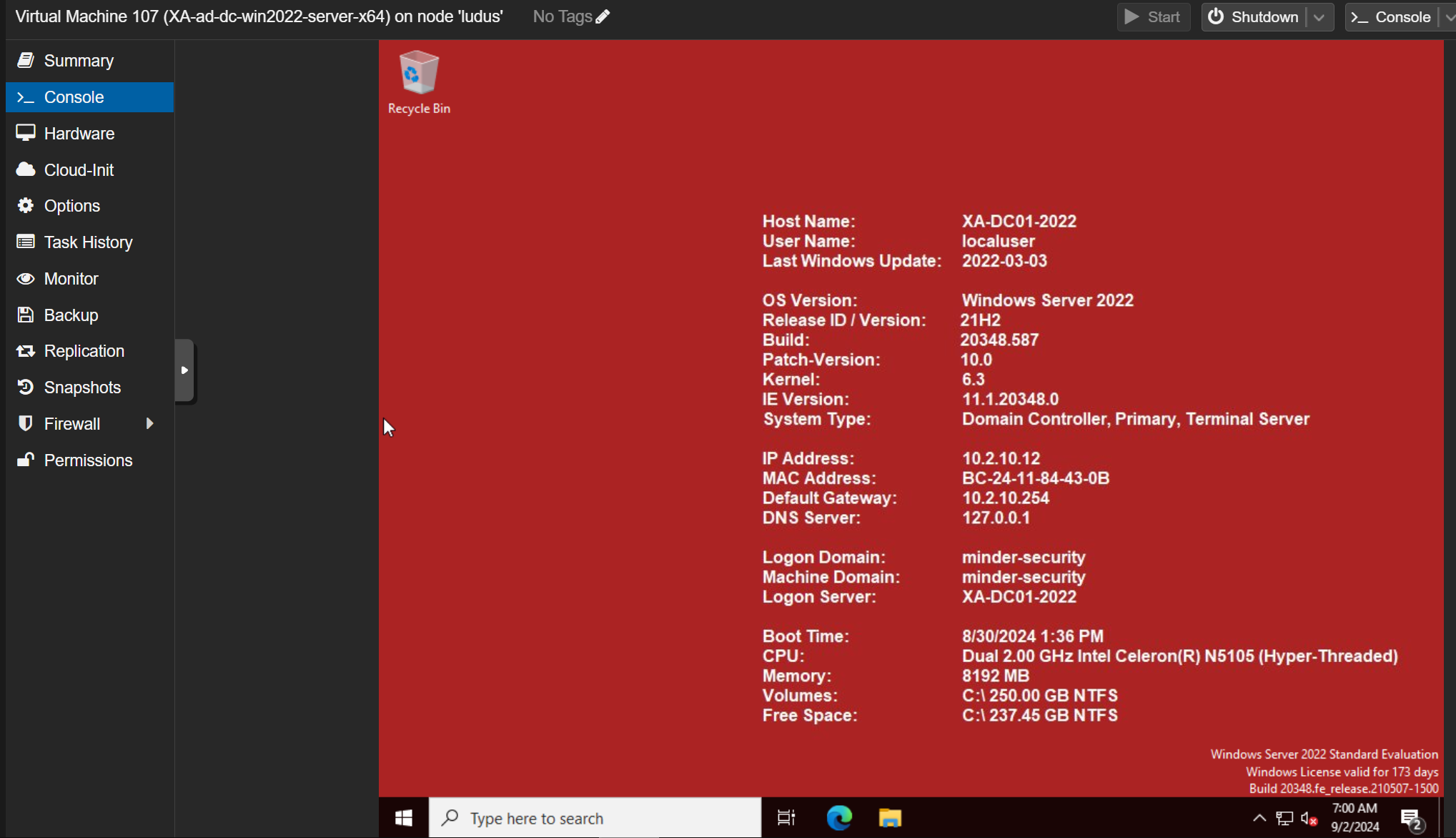Edit tags with the pencil icon

[x=603, y=16]
